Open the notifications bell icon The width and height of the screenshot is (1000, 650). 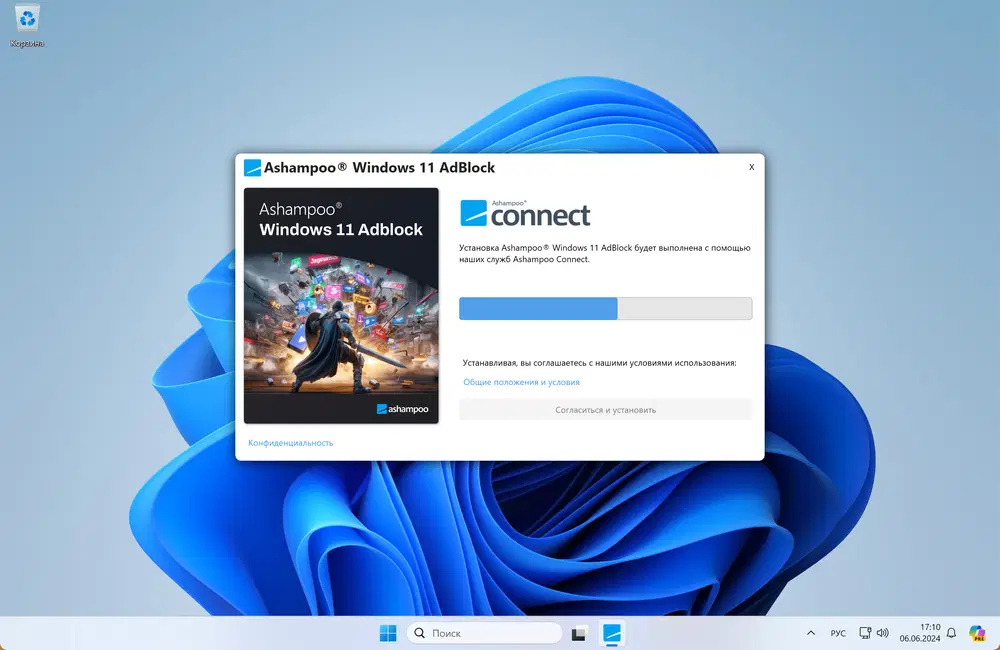pos(951,633)
